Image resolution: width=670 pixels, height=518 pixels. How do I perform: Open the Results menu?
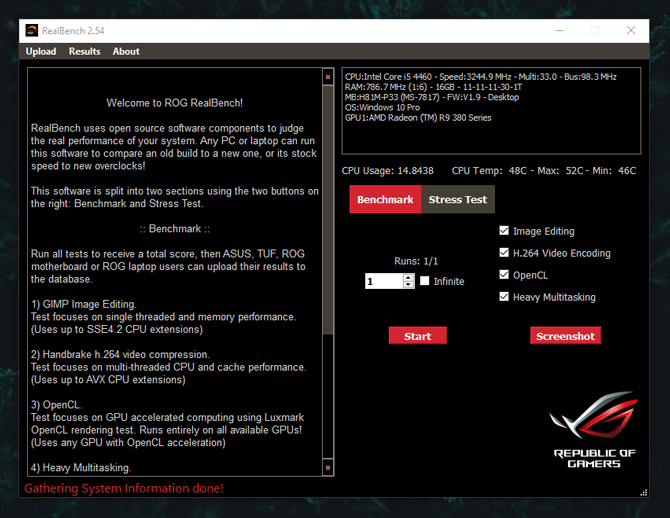pos(84,51)
